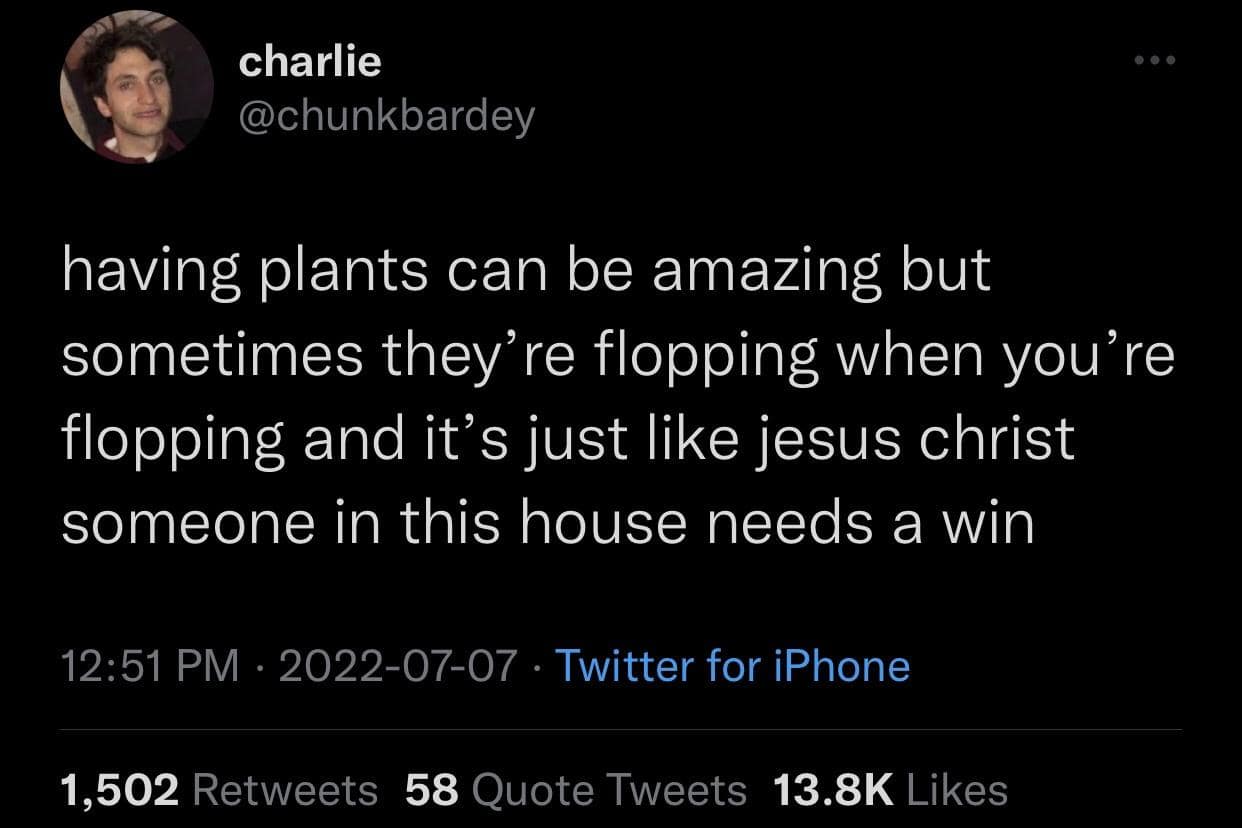This screenshot has width=1242, height=828.
Task: Click the 58 quote count number
Action: (x=432, y=790)
